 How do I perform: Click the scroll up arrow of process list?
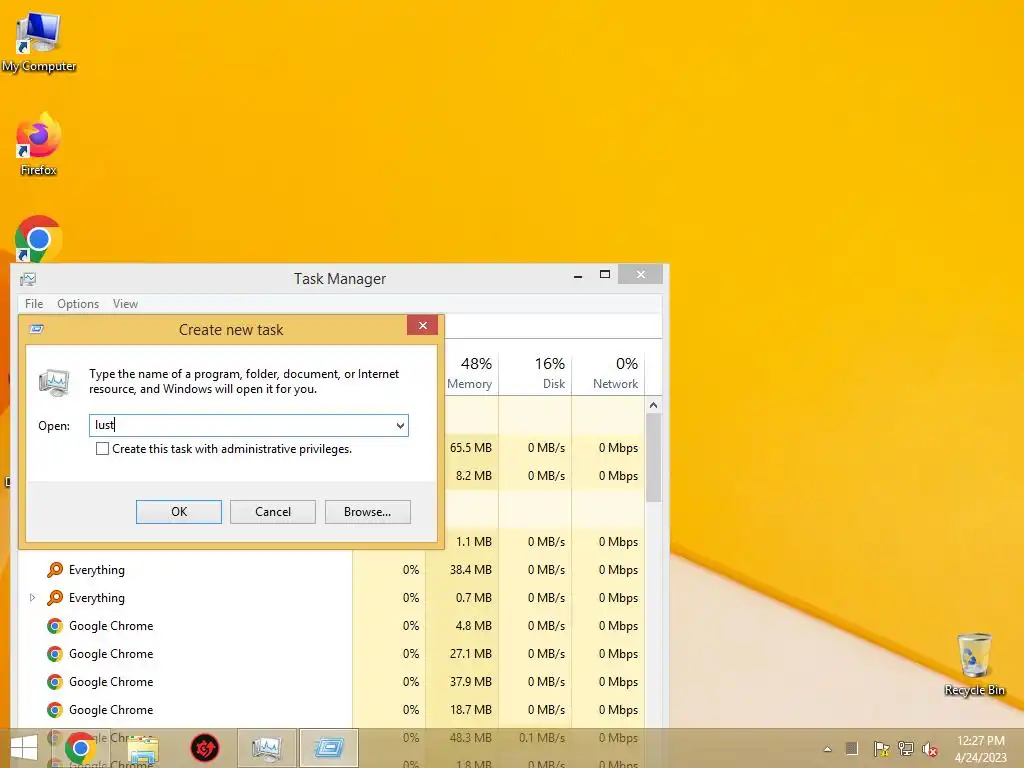pos(653,406)
